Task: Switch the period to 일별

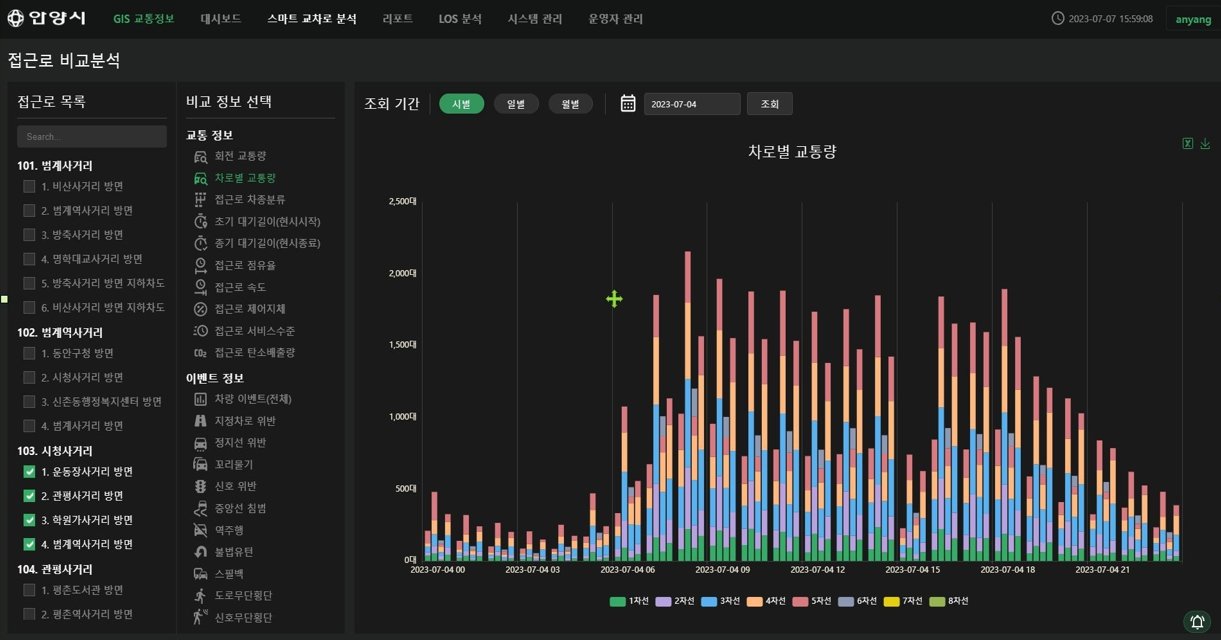Action: click(516, 104)
